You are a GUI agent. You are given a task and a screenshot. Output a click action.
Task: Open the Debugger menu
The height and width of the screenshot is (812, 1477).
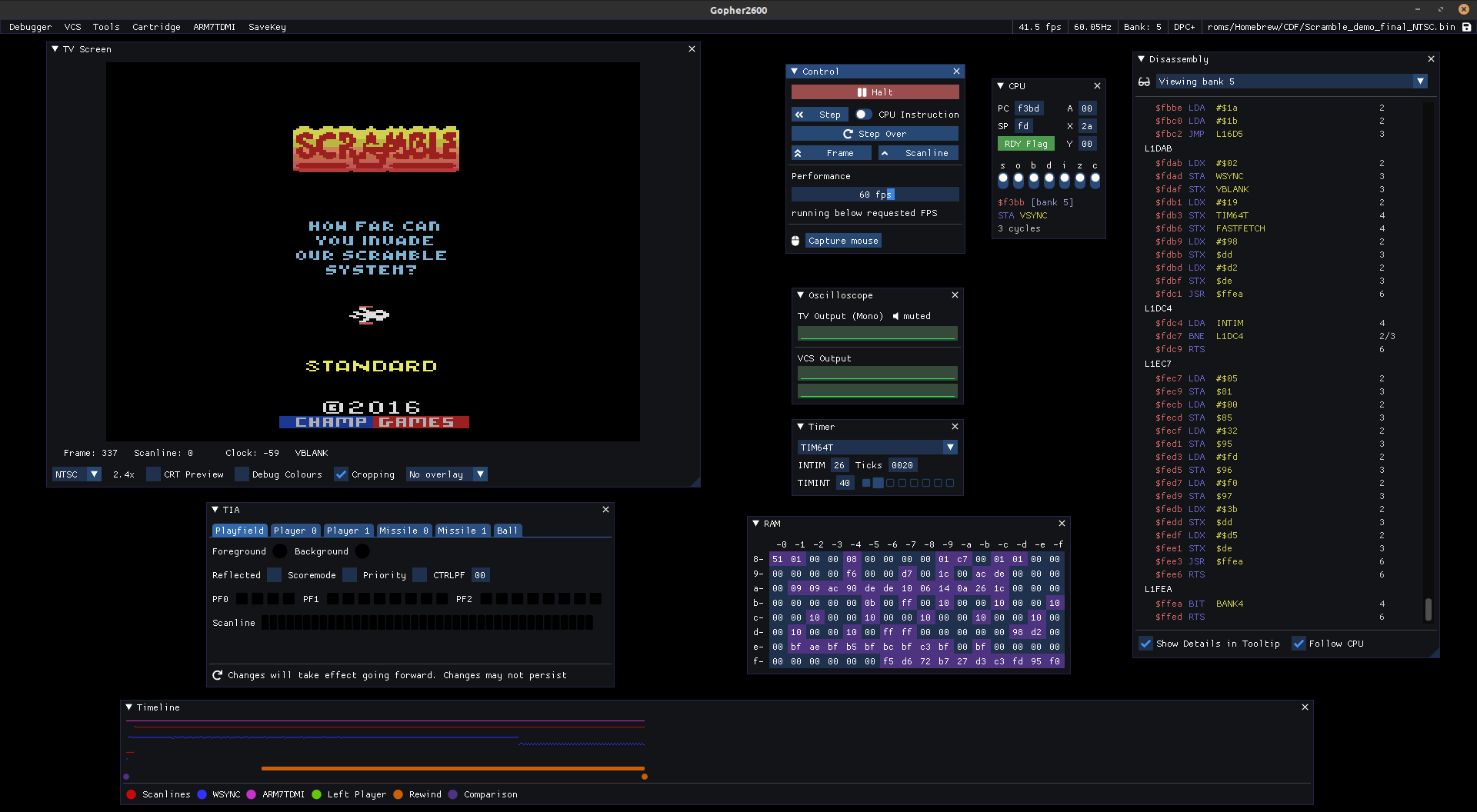(x=30, y=27)
